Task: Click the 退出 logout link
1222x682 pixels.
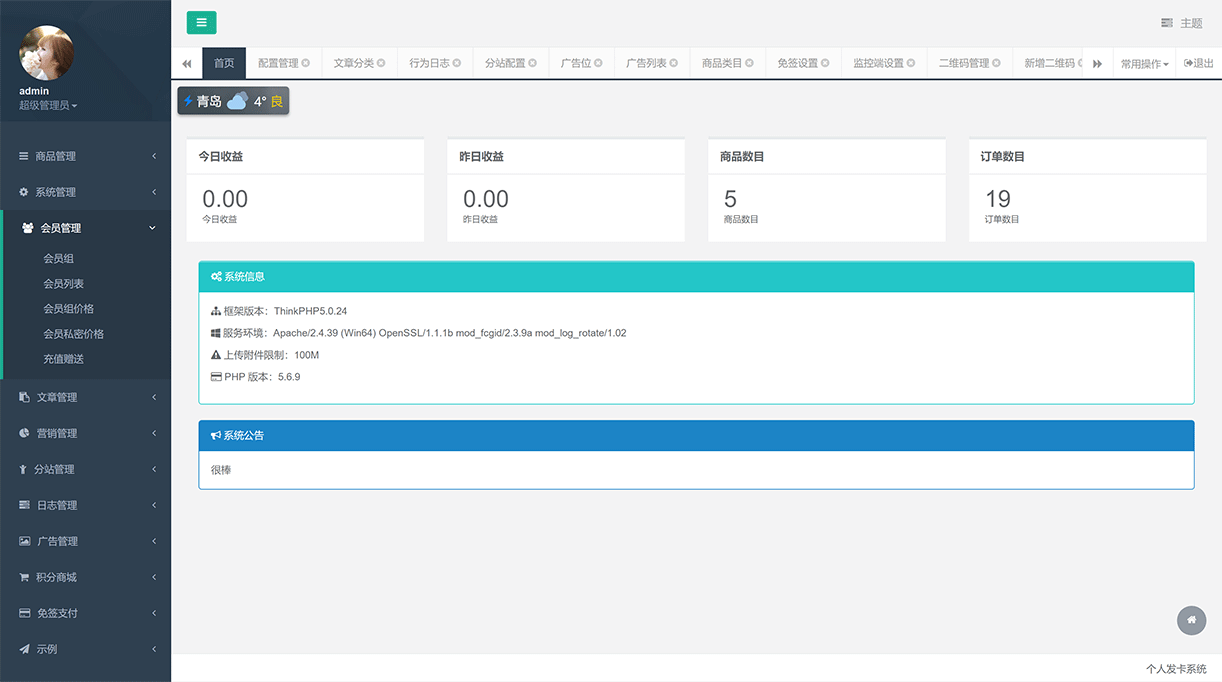Action: (1198, 63)
